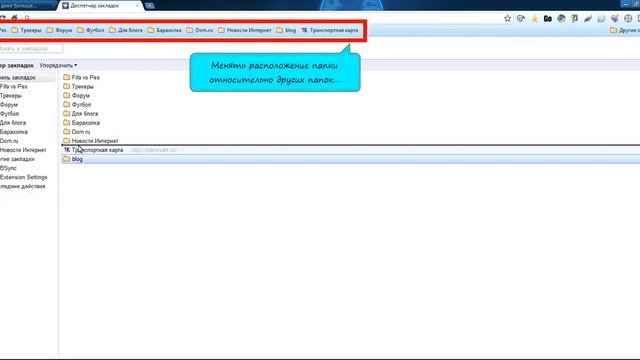Open a new tab with the new-tab button
640x360 pixels.
(150, 6)
